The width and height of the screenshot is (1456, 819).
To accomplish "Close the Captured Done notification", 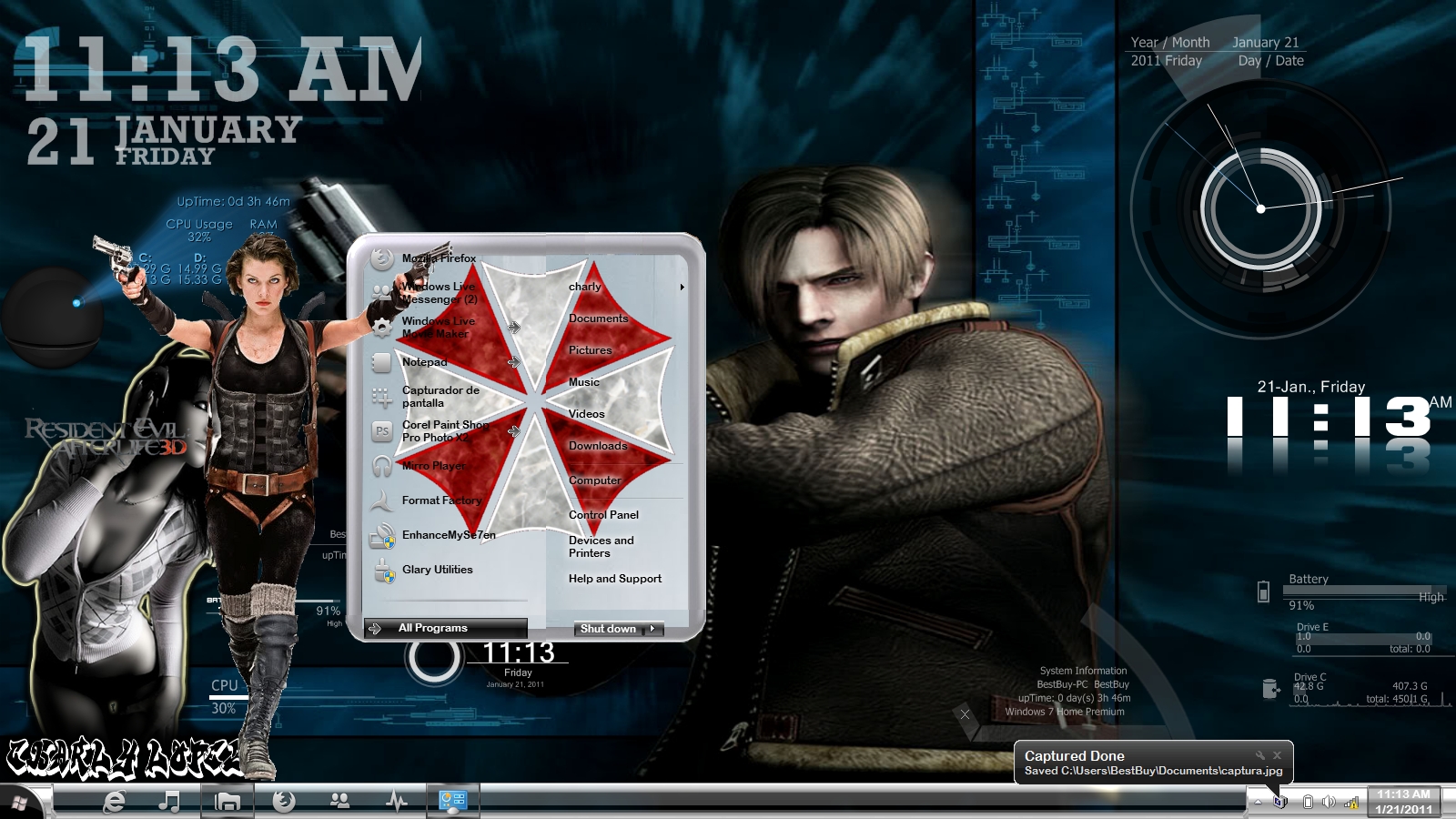I will pos(1277,755).
